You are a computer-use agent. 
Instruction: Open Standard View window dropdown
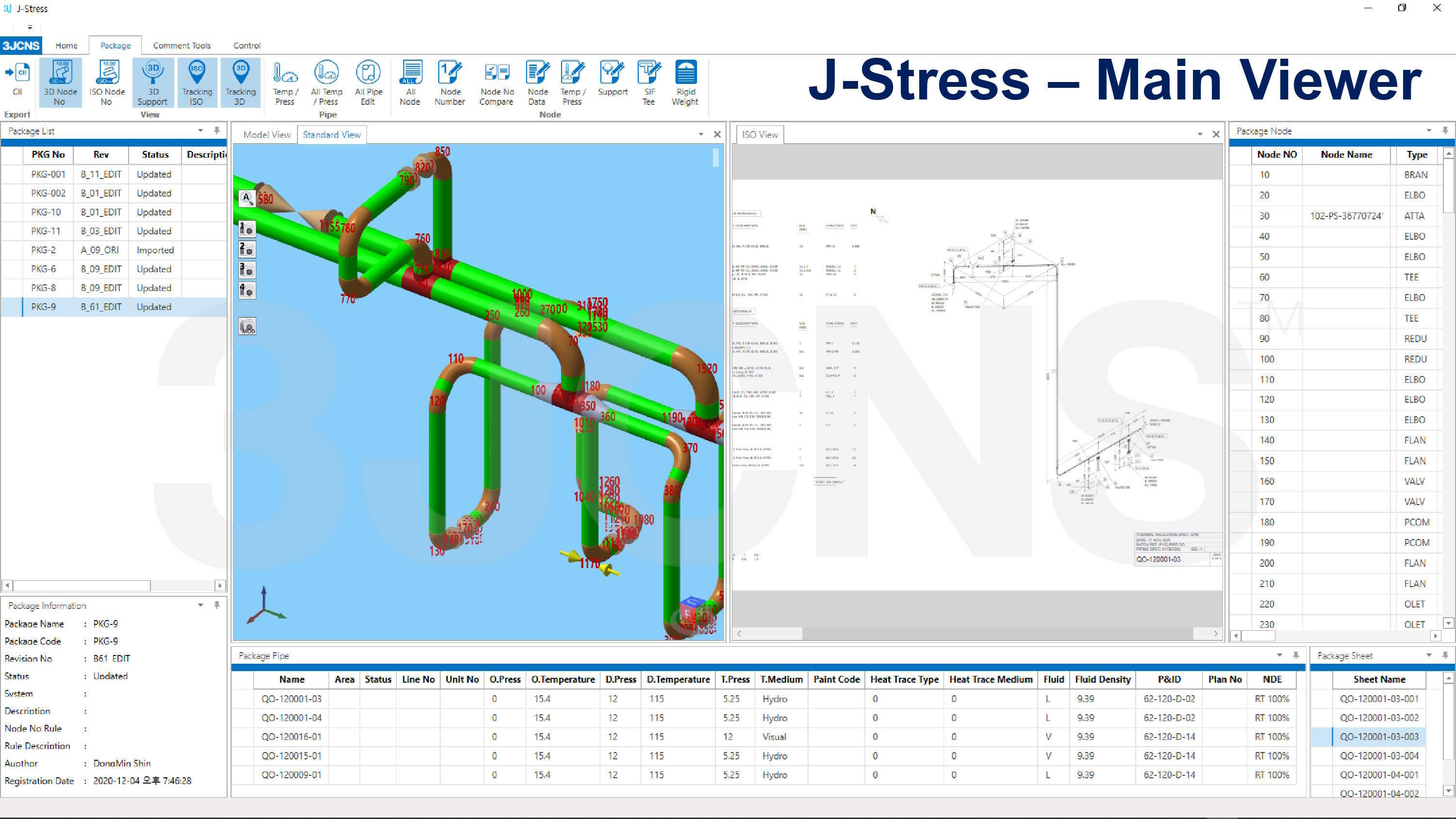(701, 134)
